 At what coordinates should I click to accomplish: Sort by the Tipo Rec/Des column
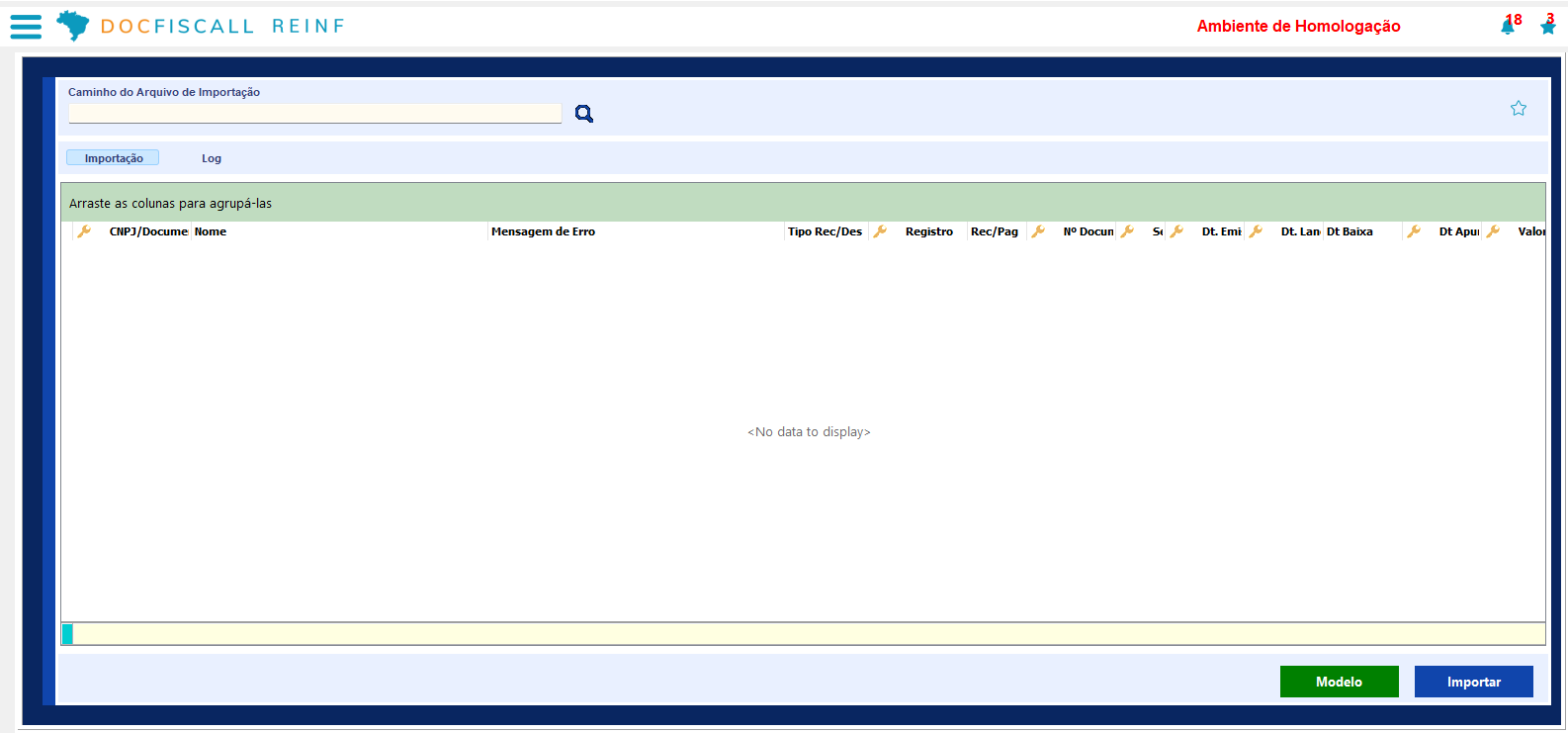[826, 231]
